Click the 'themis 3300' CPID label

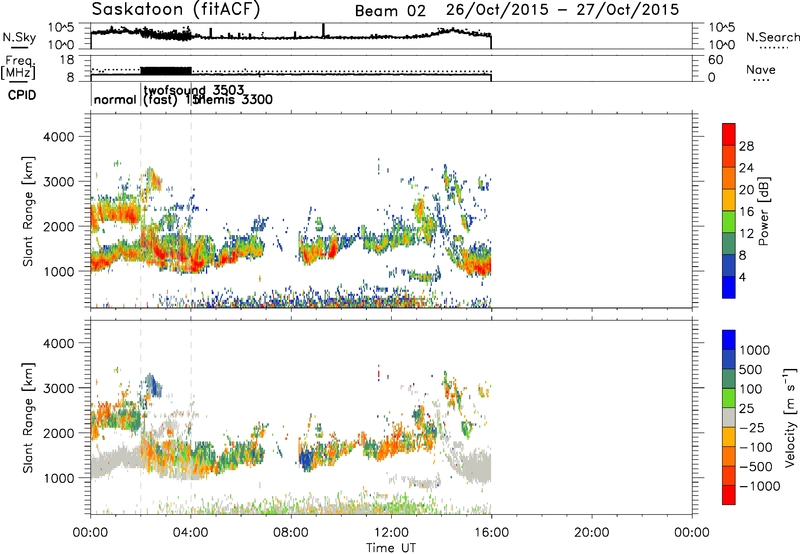pyautogui.click(x=232, y=99)
